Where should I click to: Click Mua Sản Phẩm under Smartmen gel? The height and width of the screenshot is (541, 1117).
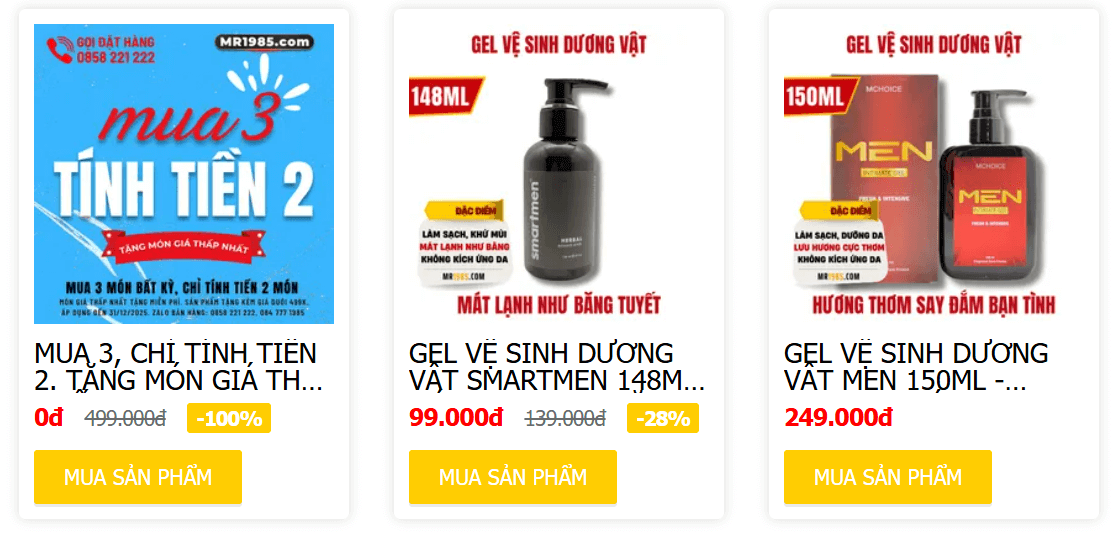[x=513, y=477]
